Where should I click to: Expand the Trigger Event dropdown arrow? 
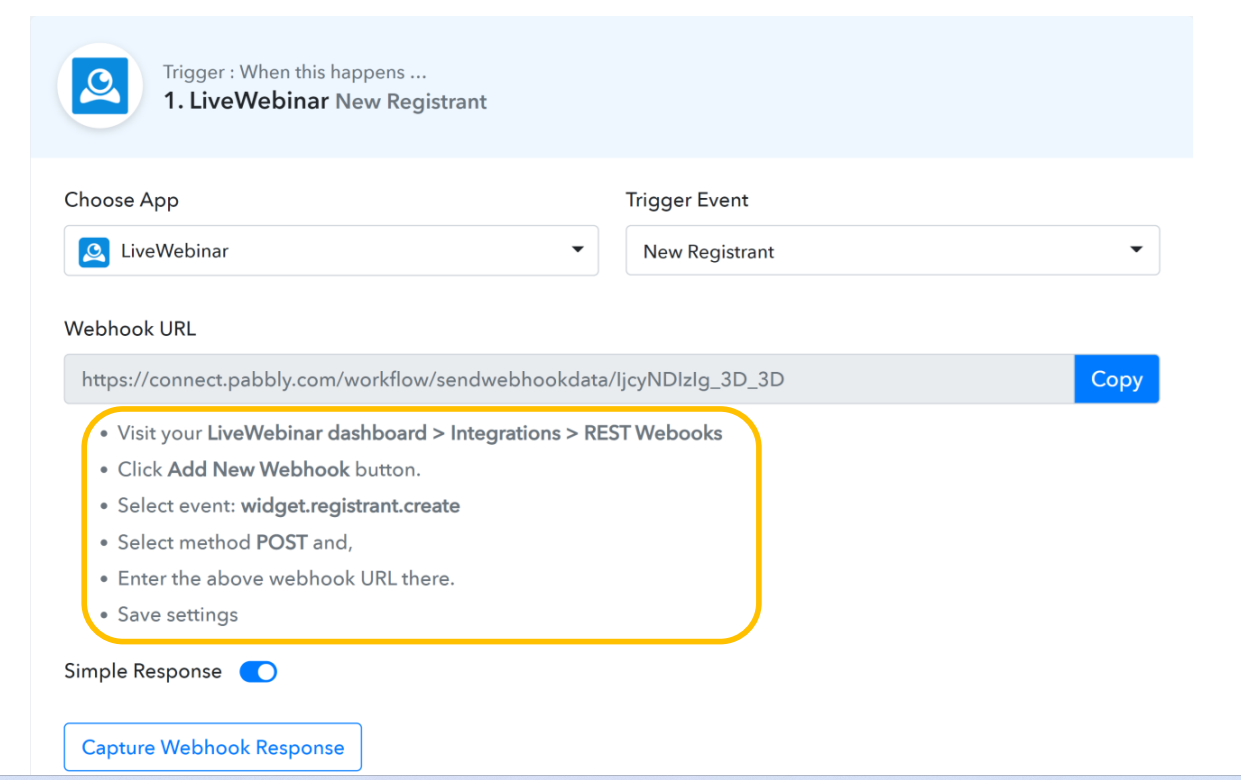pos(1136,250)
